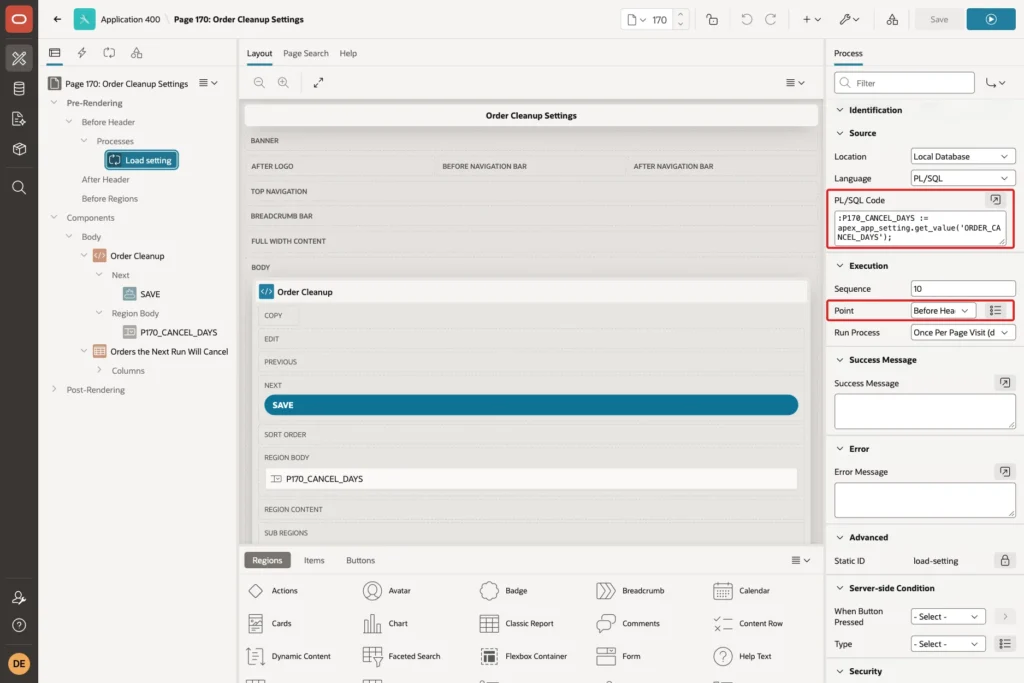Collapse the Execution section
This screenshot has height=683, width=1024.
coord(840,266)
